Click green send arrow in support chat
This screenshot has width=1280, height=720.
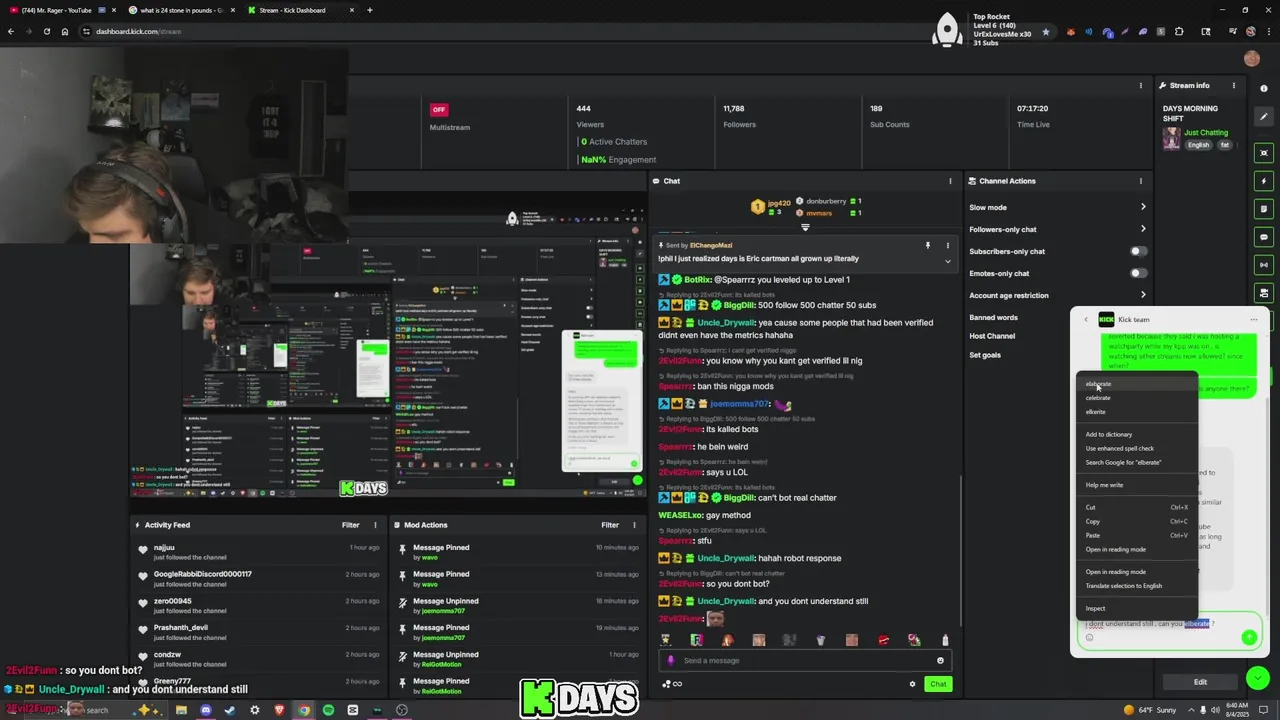[1249, 637]
